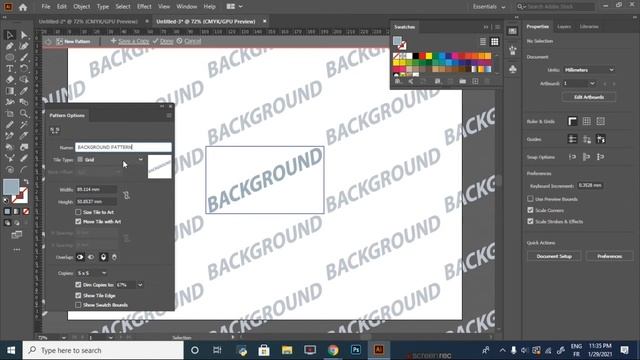Pick the Ellipse shape tool
The height and width of the screenshot is (360, 640).
pyautogui.click(x=10, y=57)
